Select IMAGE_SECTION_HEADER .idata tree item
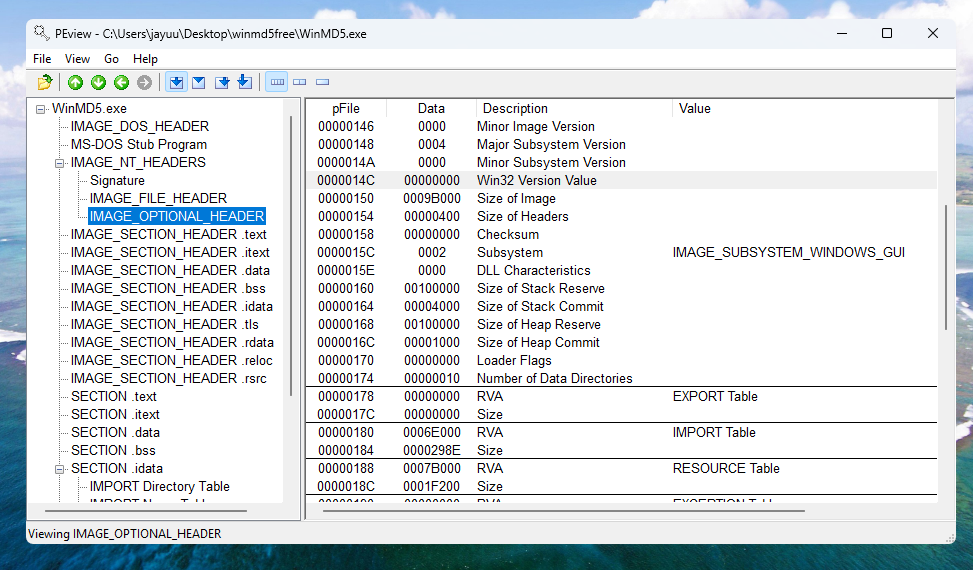 click(171, 306)
